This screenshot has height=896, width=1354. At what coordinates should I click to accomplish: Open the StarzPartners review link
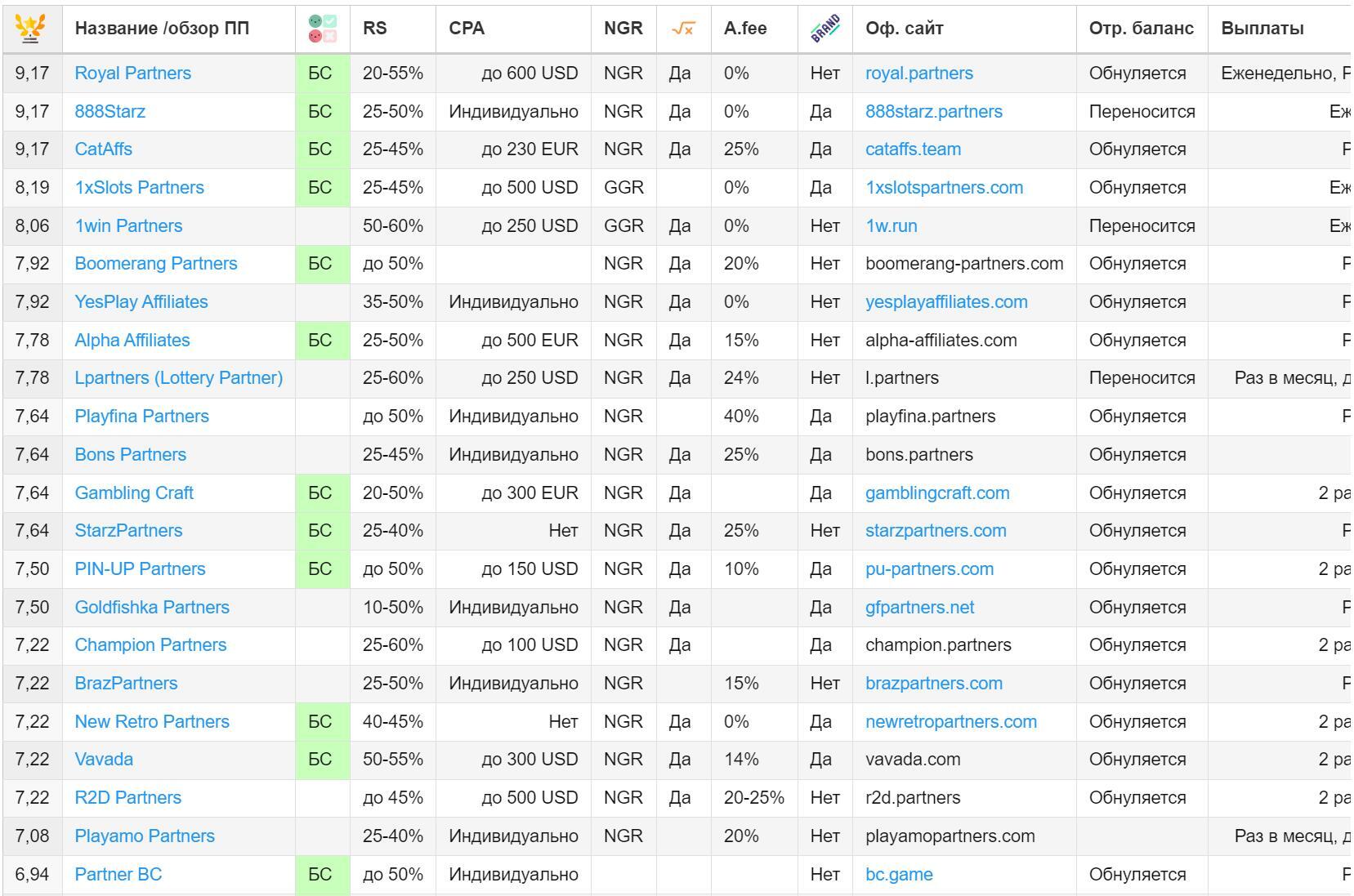(x=128, y=530)
